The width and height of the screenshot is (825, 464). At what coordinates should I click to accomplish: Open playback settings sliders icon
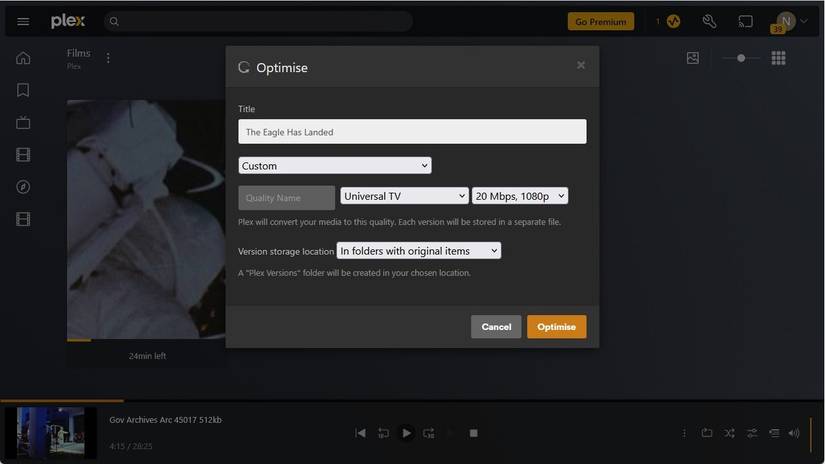pos(752,433)
